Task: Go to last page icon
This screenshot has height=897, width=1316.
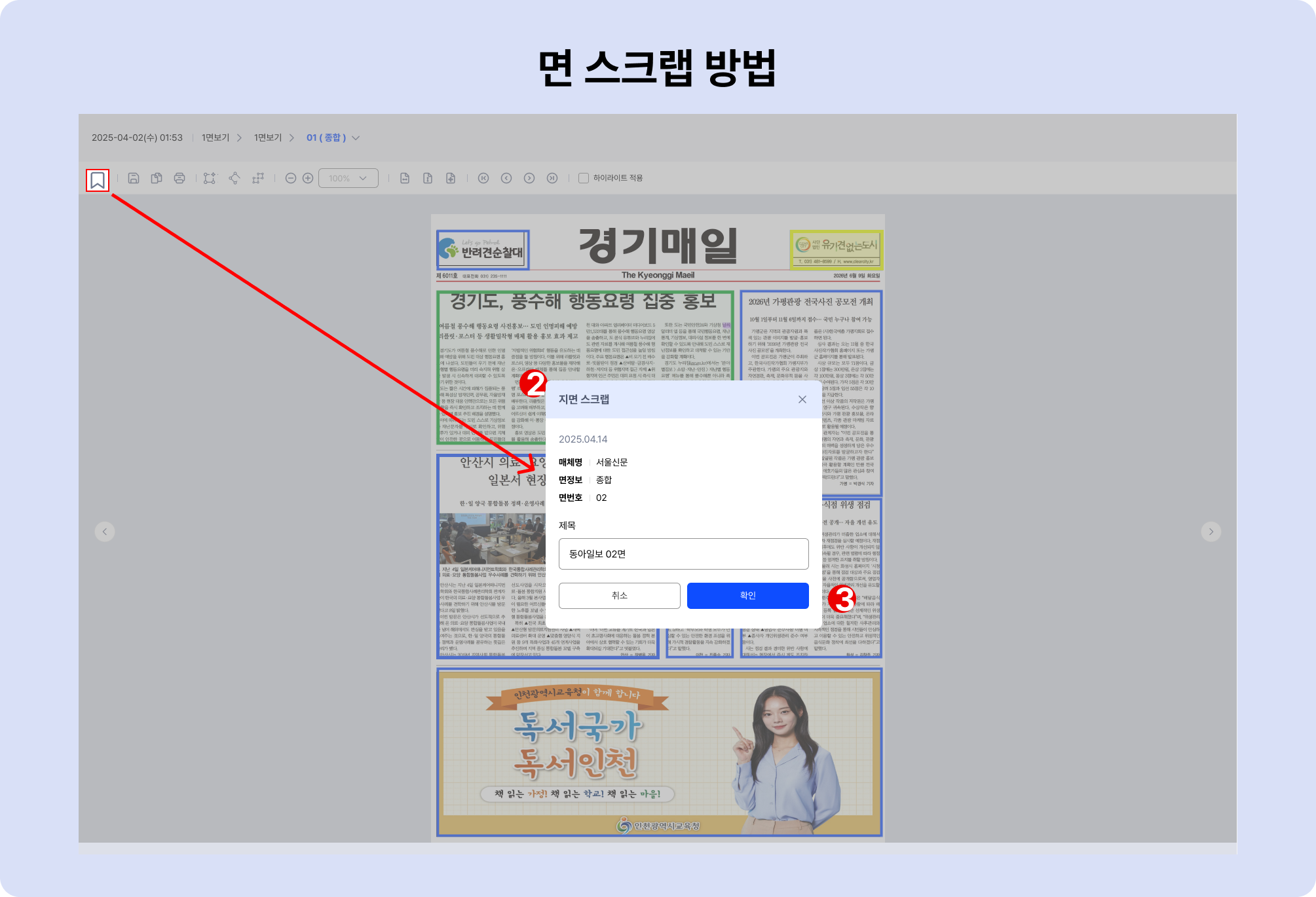Action: (552, 178)
